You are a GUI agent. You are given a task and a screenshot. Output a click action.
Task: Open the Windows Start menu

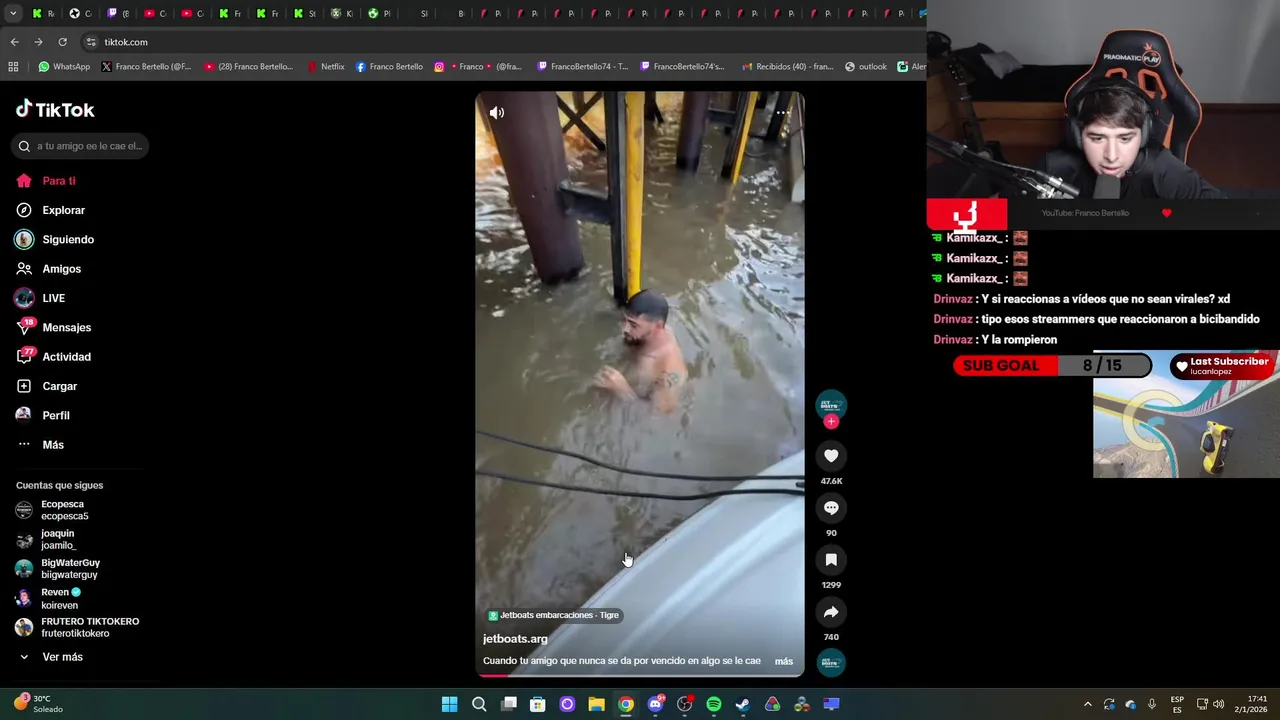[450, 704]
